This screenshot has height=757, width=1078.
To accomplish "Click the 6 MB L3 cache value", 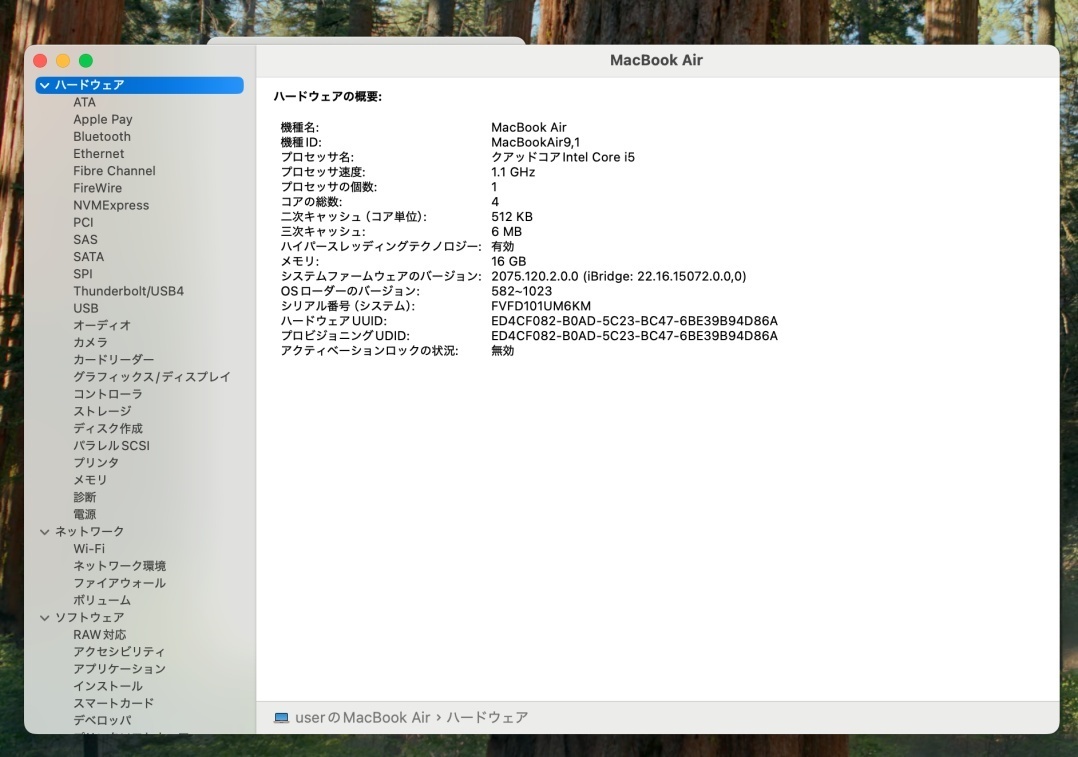I will coord(506,232).
